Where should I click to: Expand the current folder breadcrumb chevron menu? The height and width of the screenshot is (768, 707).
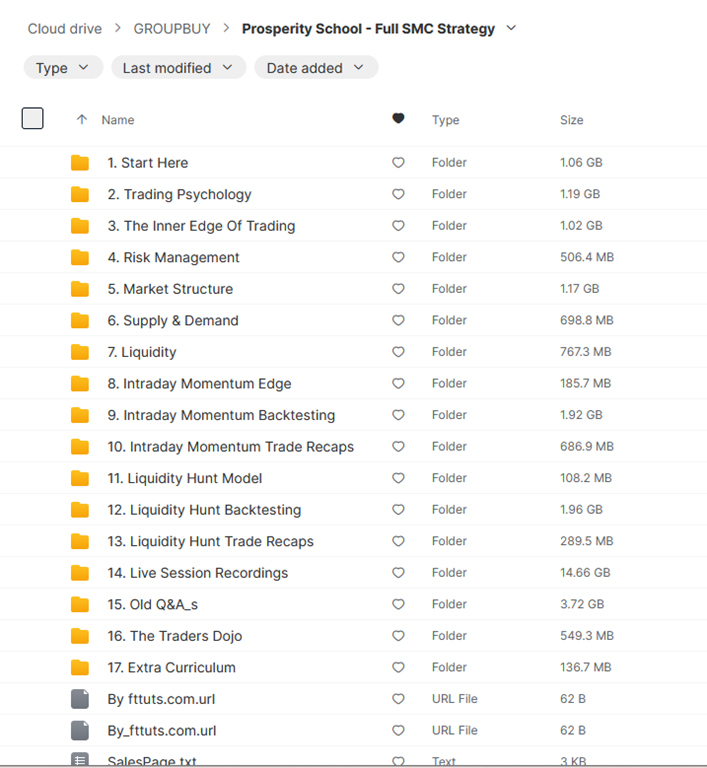tap(512, 28)
